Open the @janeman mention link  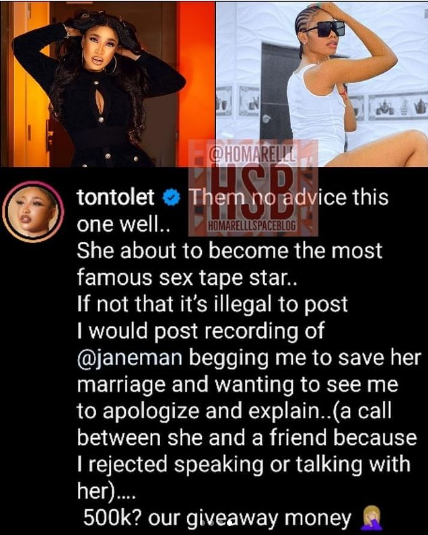130,358
